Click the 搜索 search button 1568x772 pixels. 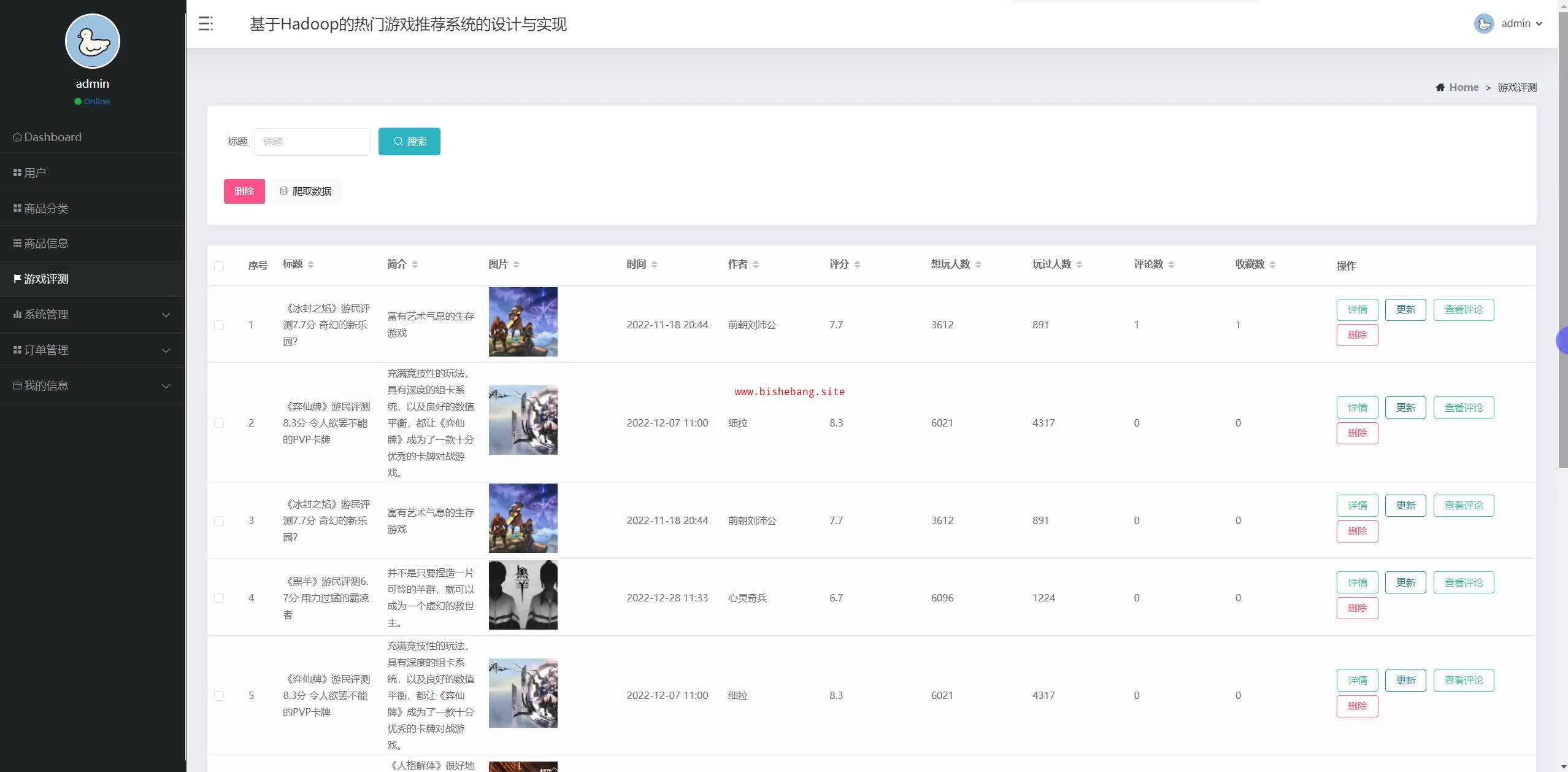tap(409, 142)
